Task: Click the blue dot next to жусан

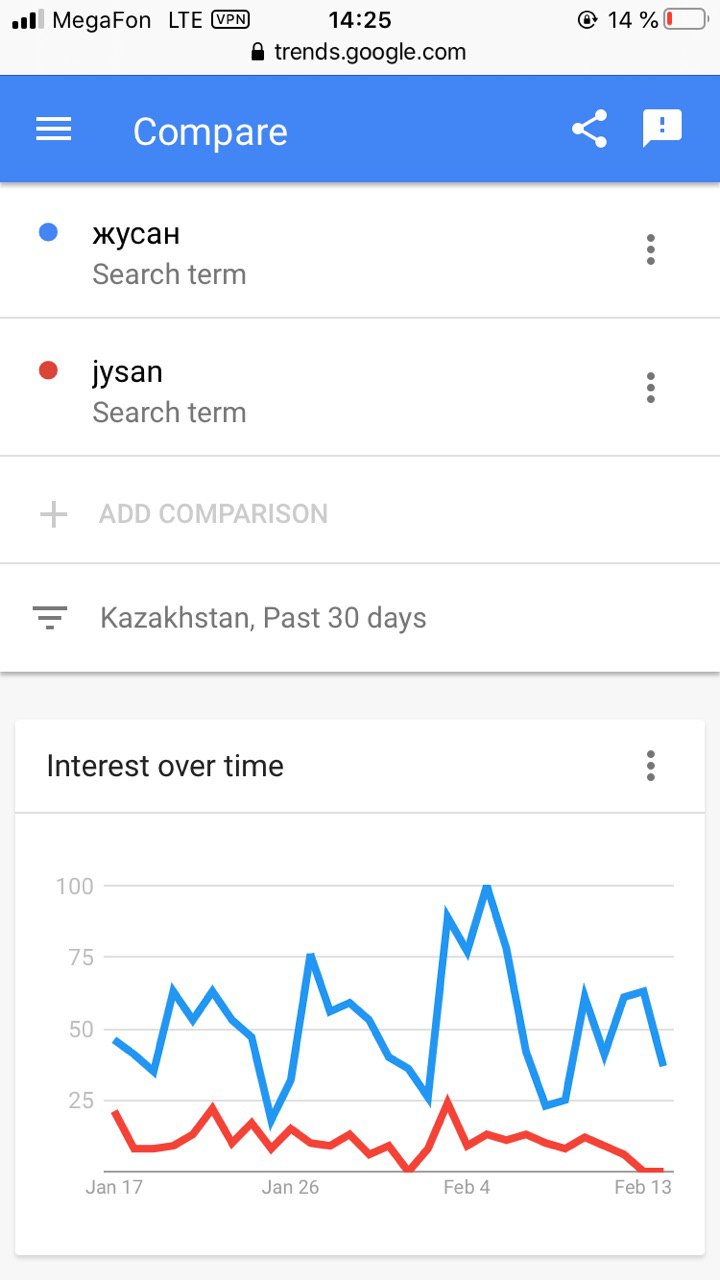Action: (x=48, y=232)
